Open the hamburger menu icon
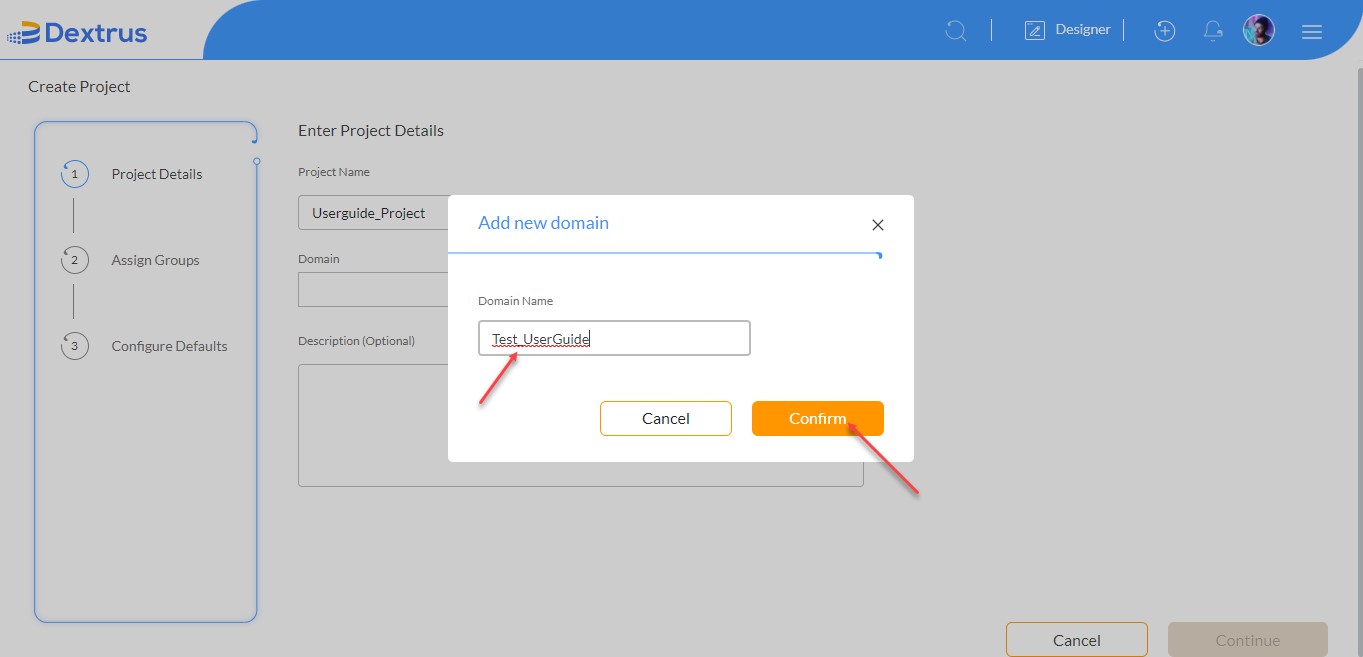Screen dimensions: 1363x657 coord(1312,32)
